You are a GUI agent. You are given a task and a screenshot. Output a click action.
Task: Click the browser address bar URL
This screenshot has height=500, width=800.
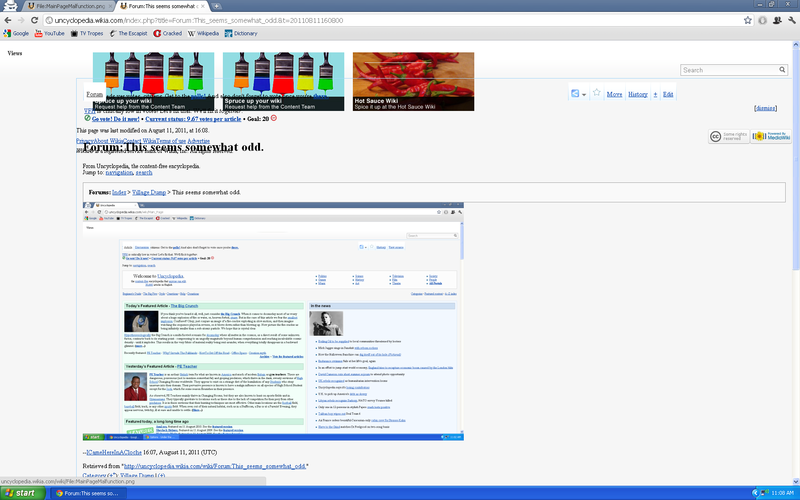point(300,19)
